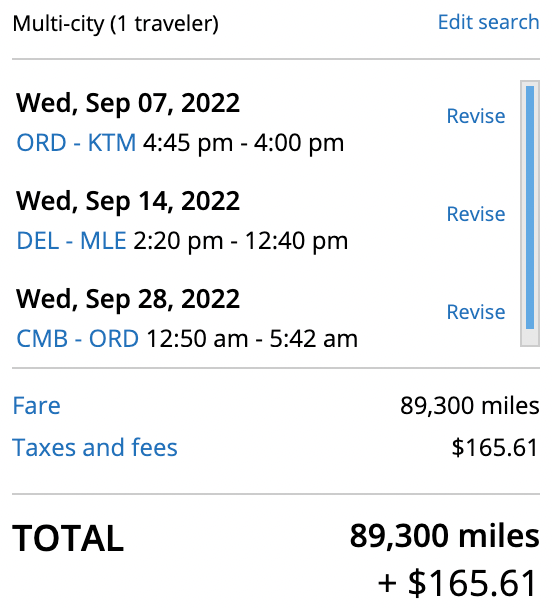Show the Fare breakdown link
Image resolution: width=552 pixels, height=608 pixels.
pyautogui.click(x=36, y=406)
